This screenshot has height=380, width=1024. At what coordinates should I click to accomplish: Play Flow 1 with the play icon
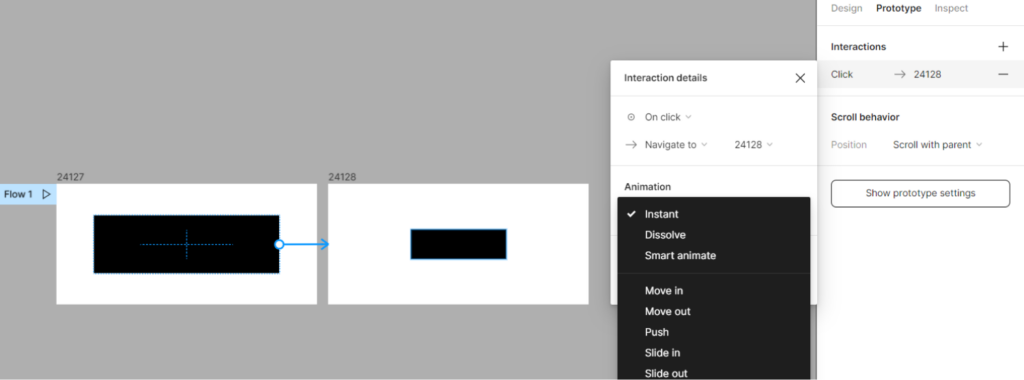click(x=46, y=194)
